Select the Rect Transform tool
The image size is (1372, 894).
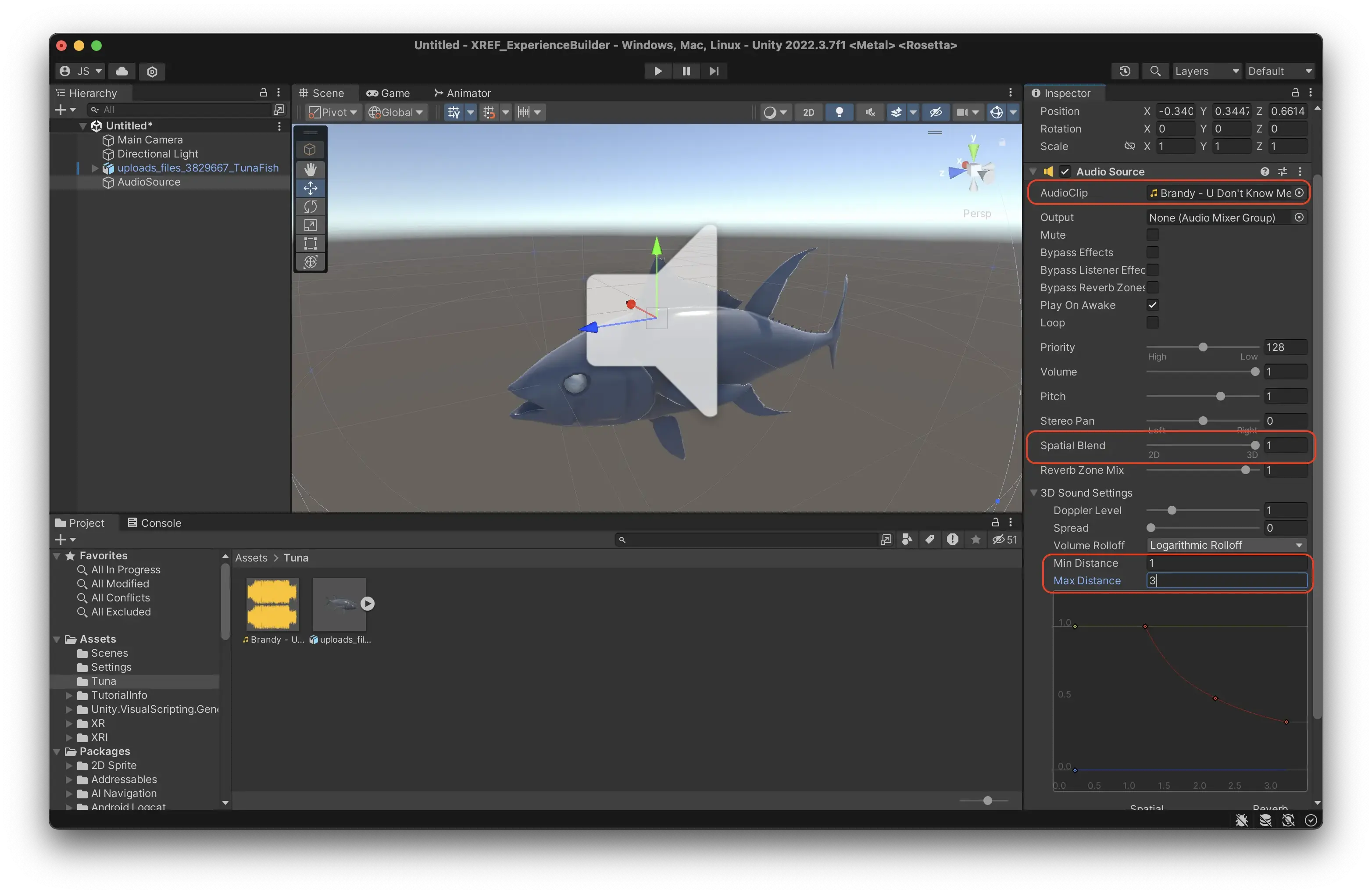pyautogui.click(x=310, y=243)
